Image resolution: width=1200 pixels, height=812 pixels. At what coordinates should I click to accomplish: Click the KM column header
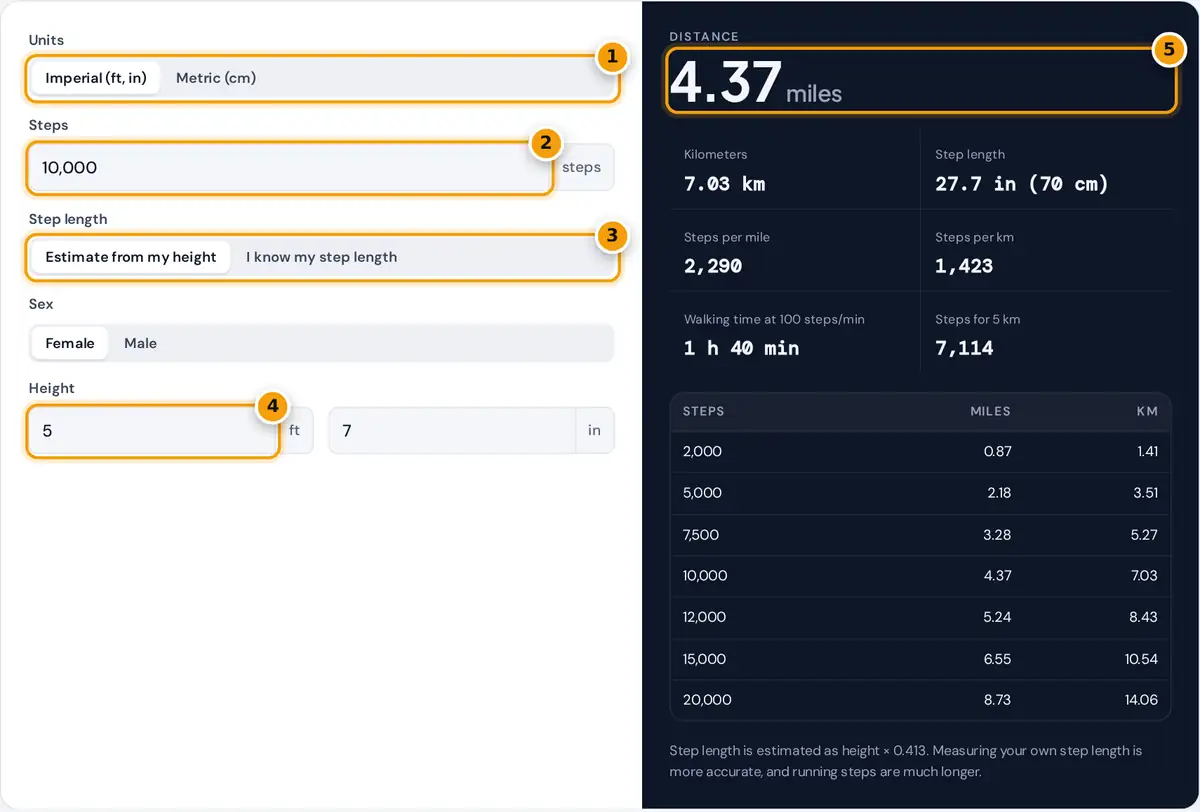1147,411
